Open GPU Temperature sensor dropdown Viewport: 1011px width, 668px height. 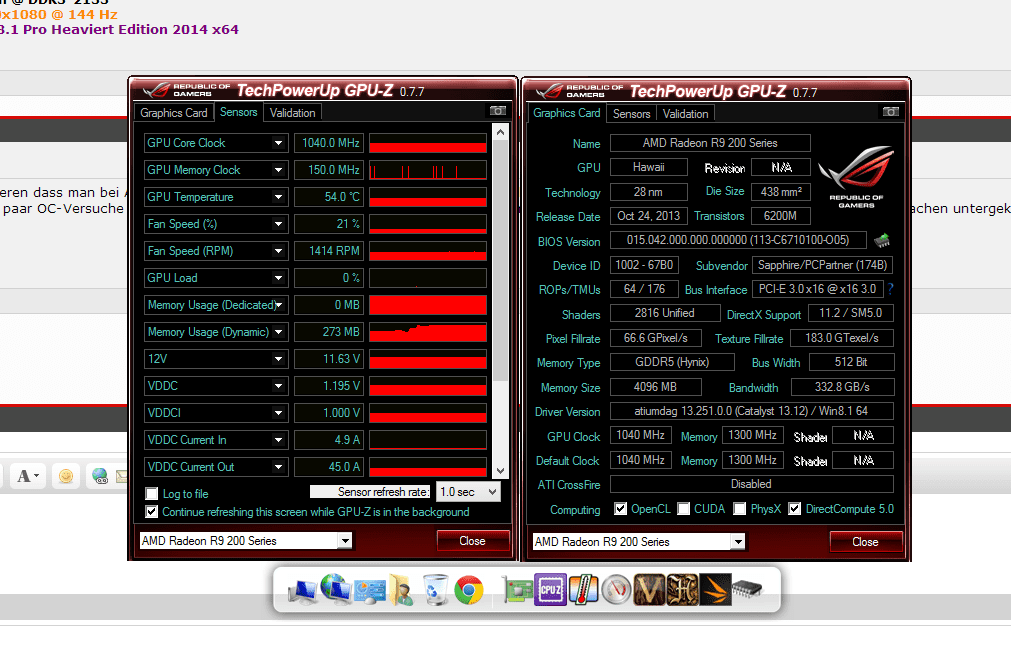point(279,197)
